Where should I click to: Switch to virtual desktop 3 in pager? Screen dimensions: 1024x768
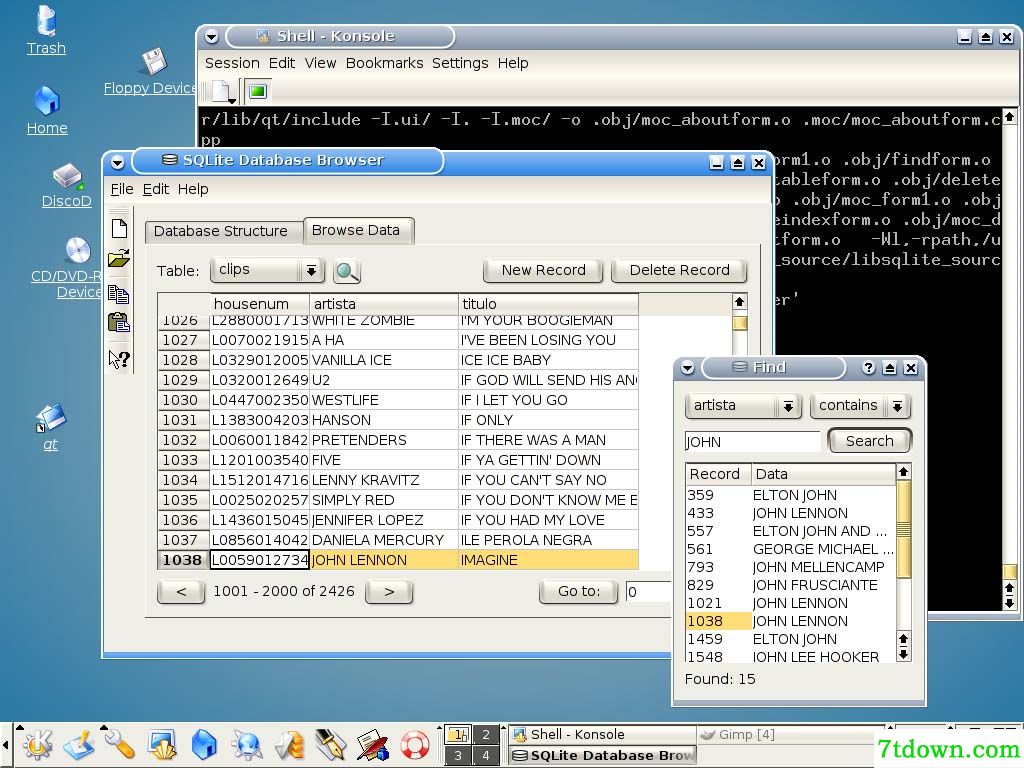pyautogui.click(x=458, y=756)
